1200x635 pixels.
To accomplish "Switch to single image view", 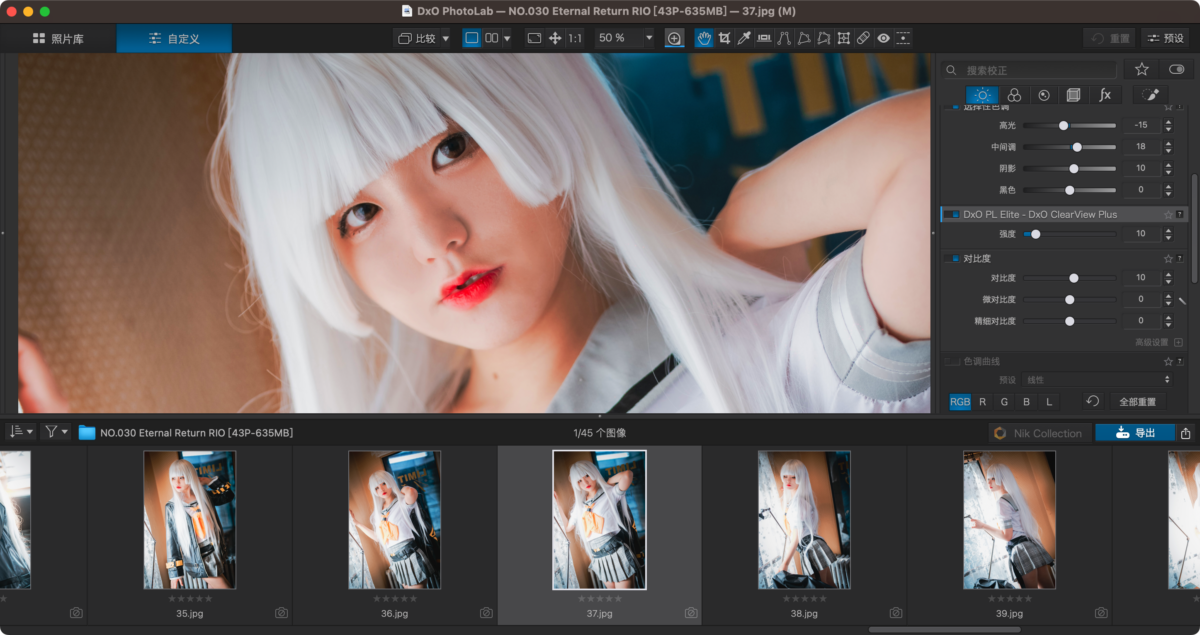I will click(471, 38).
